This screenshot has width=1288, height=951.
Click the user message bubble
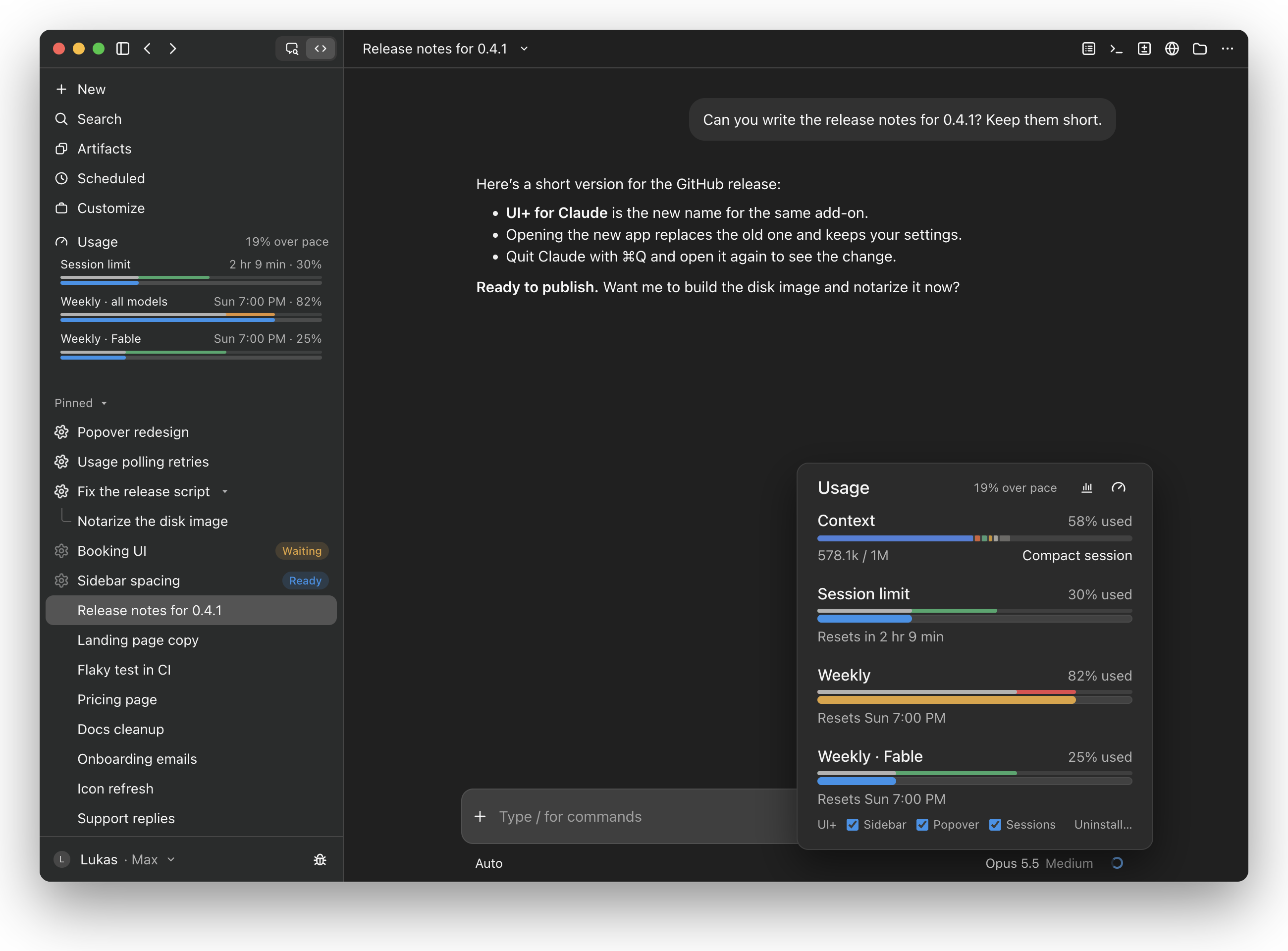coord(902,120)
